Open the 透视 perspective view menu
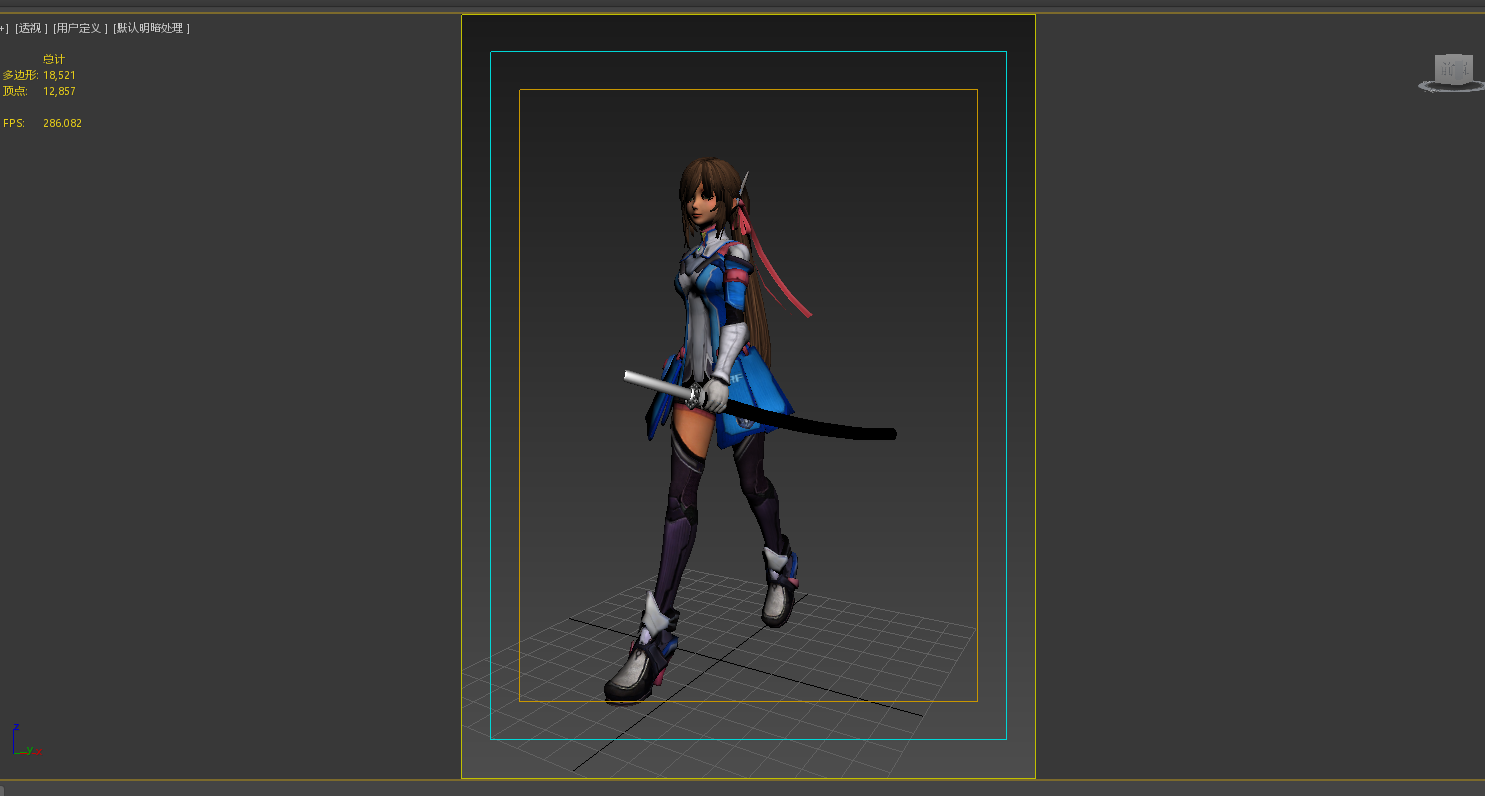The image size is (1485, 796). coord(31,28)
